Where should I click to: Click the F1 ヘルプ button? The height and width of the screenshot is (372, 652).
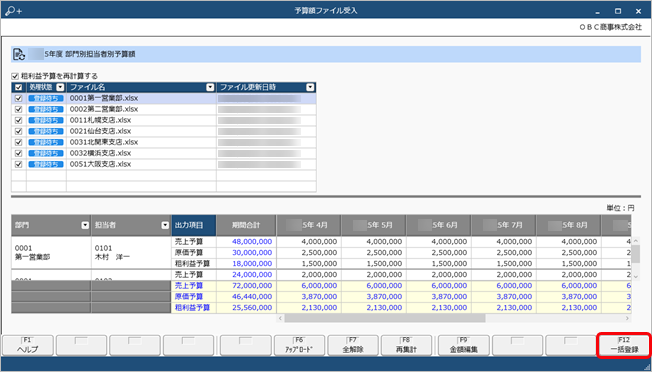click(28, 345)
